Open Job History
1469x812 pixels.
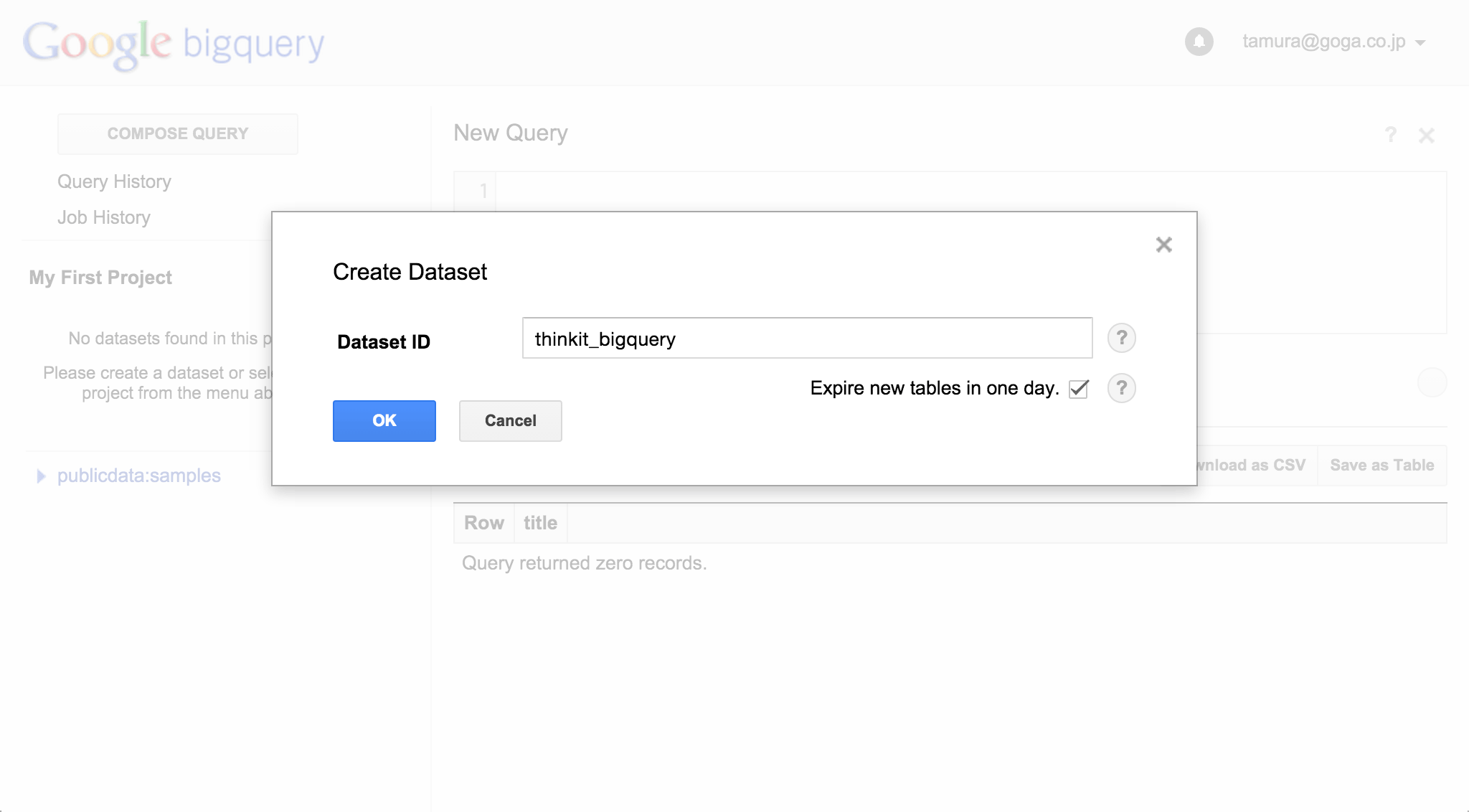tap(104, 217)
